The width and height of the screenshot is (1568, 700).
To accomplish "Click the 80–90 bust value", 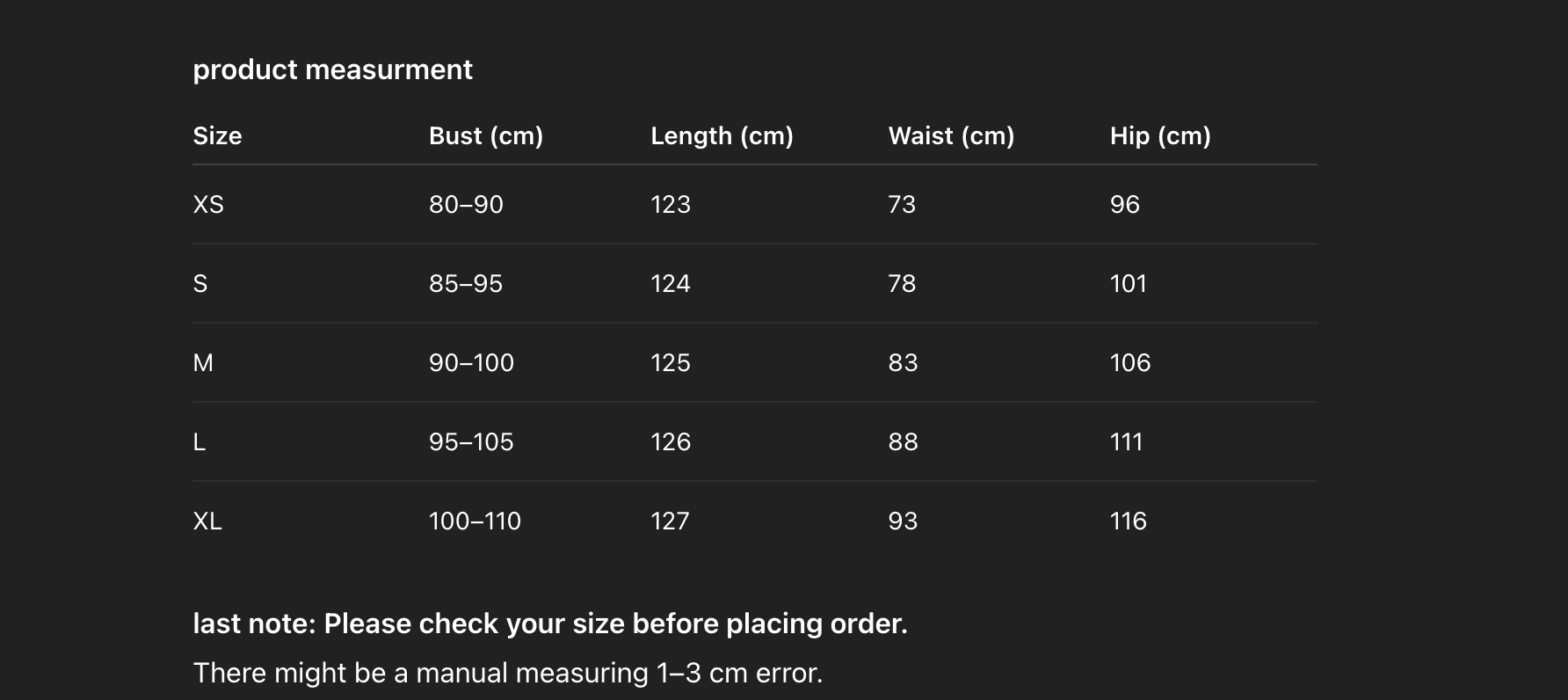I will (466, 204).
